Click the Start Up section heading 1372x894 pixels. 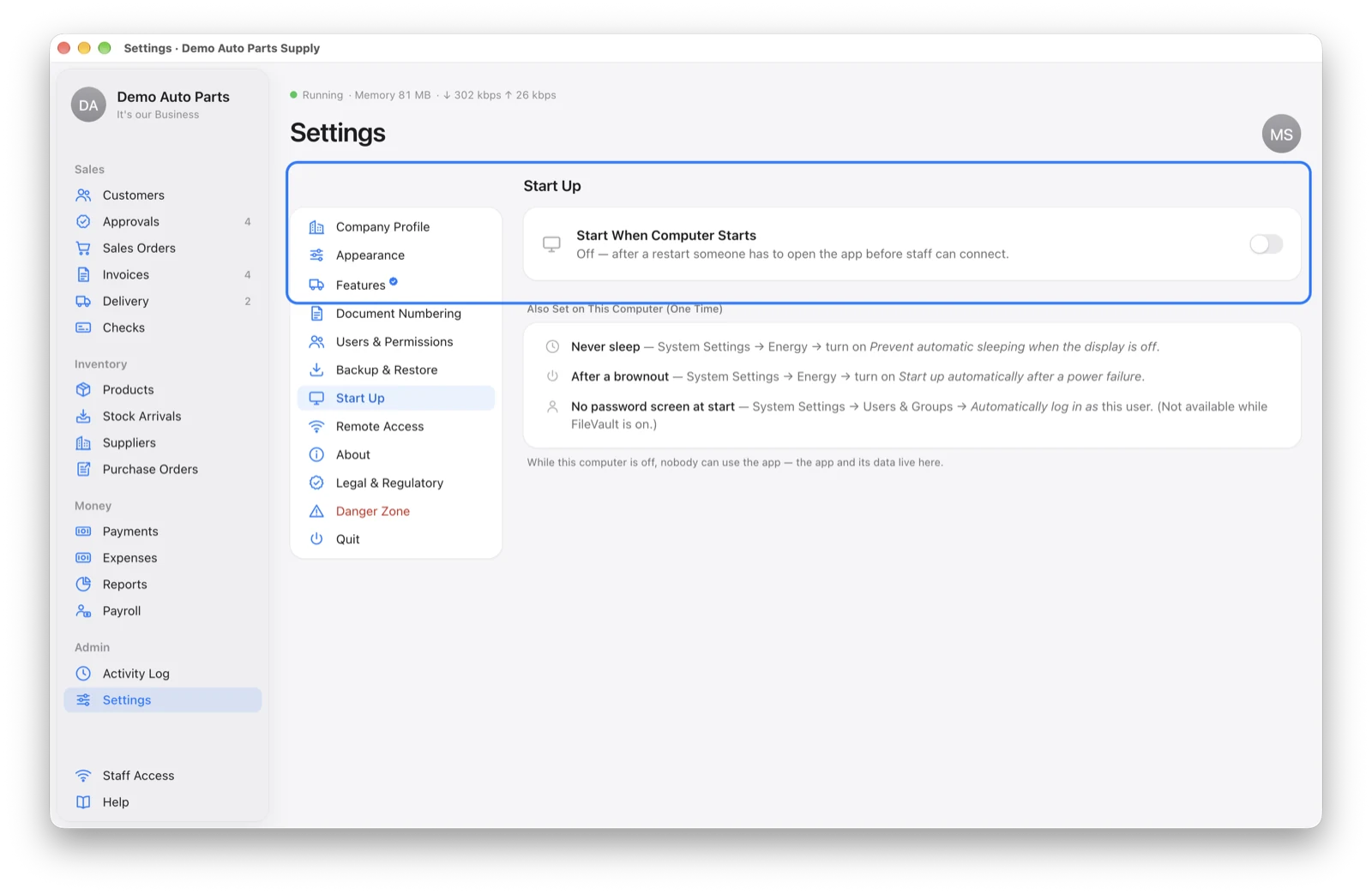(x=552, y=186)
